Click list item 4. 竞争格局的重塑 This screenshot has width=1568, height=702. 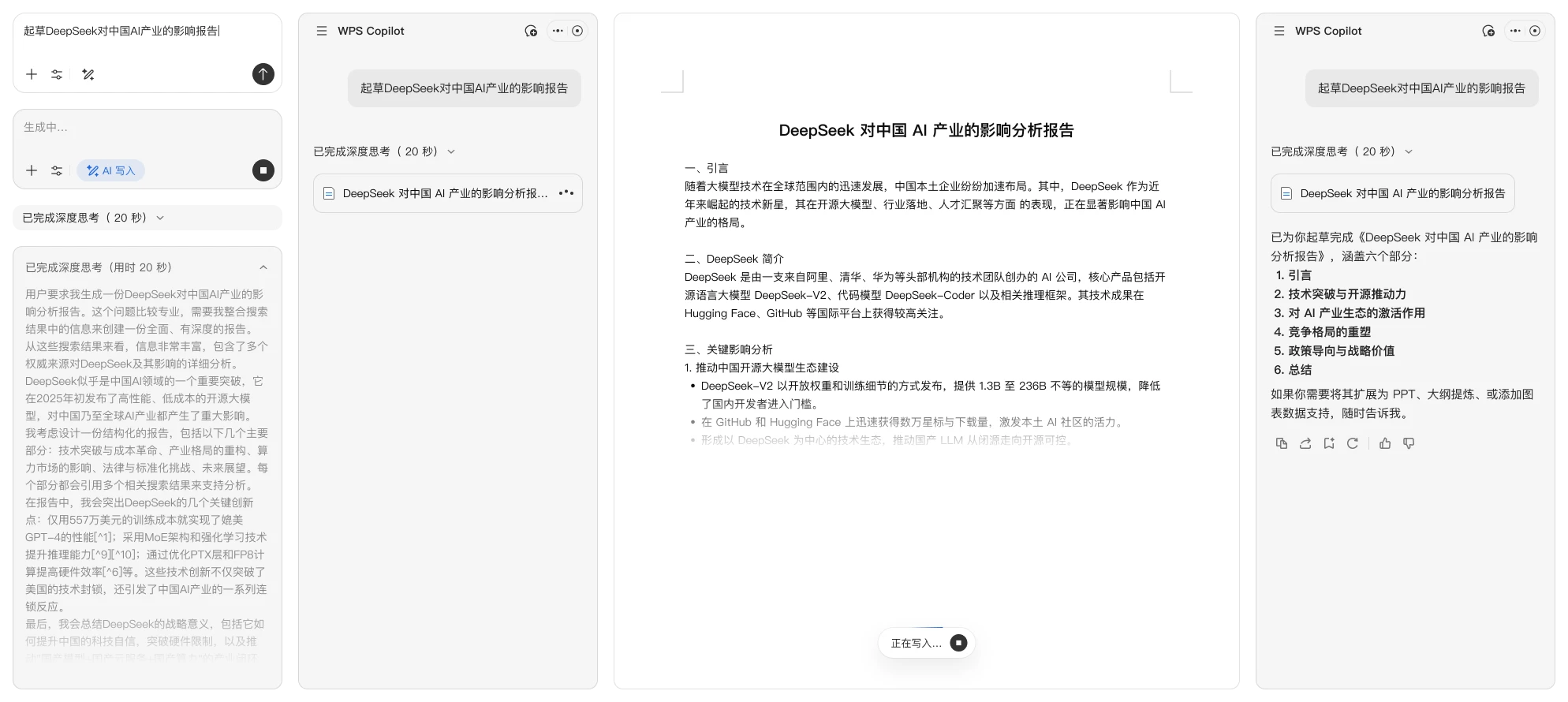[1323, 332]
